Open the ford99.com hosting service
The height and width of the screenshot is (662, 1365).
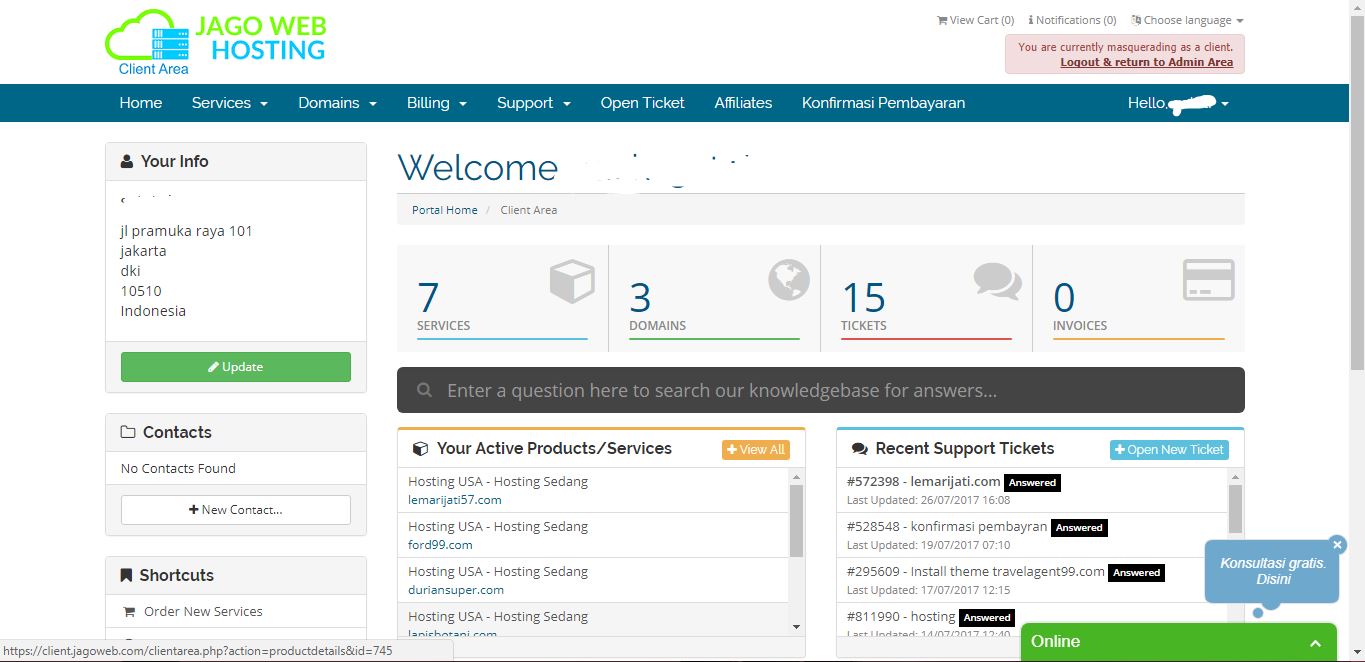pos(593,535)
